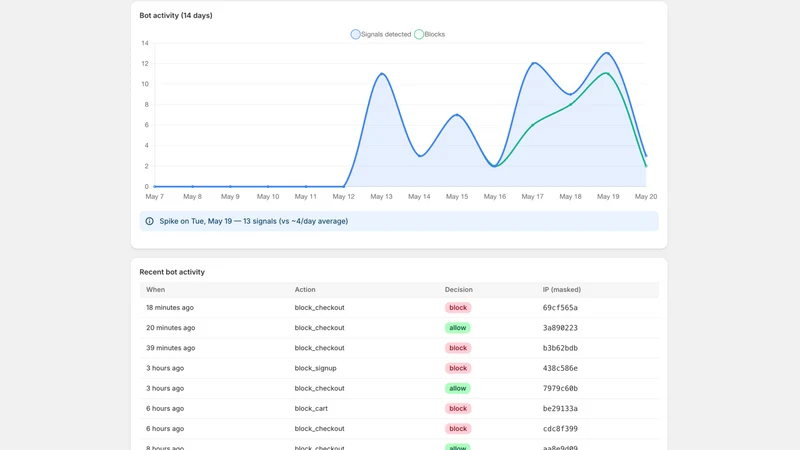Select IP 7979c60b

coord(560,388)
